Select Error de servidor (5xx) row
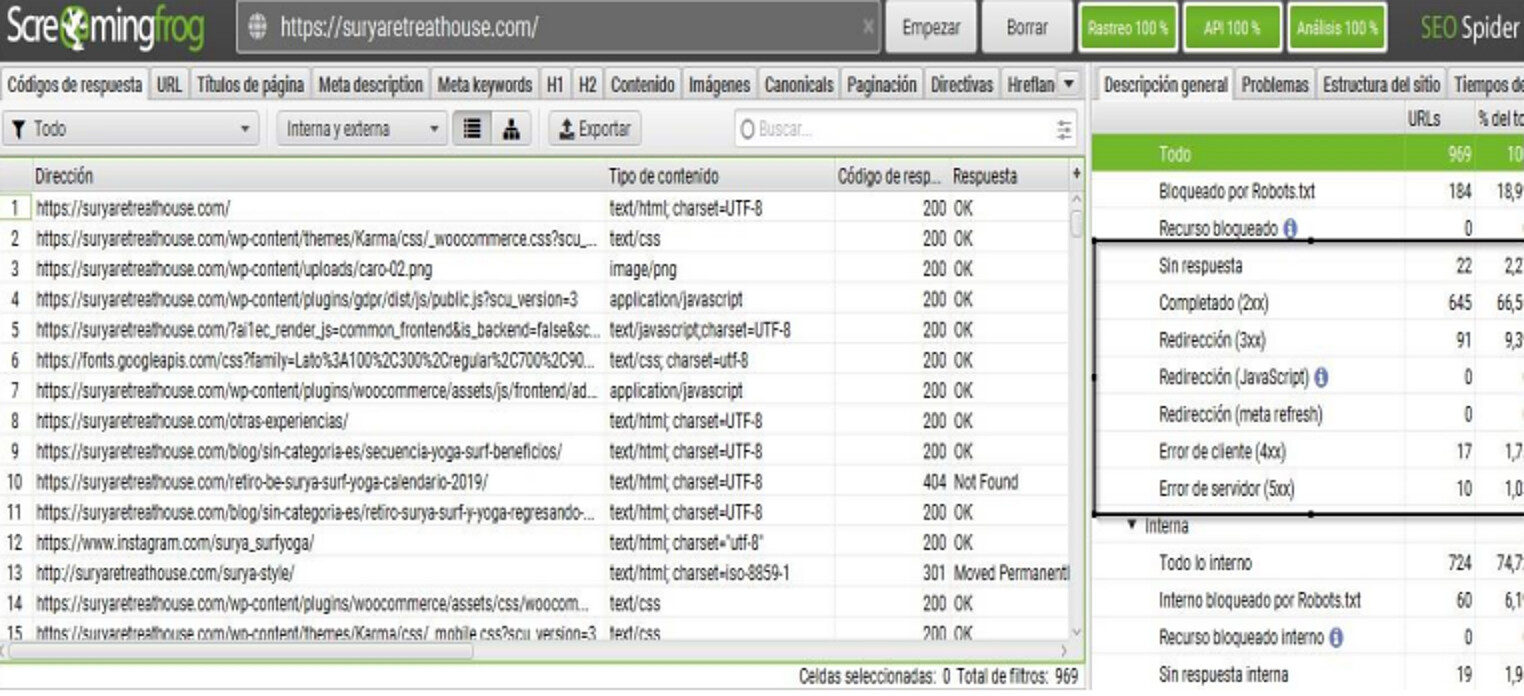The image size is (1524, 696). 1308,489
